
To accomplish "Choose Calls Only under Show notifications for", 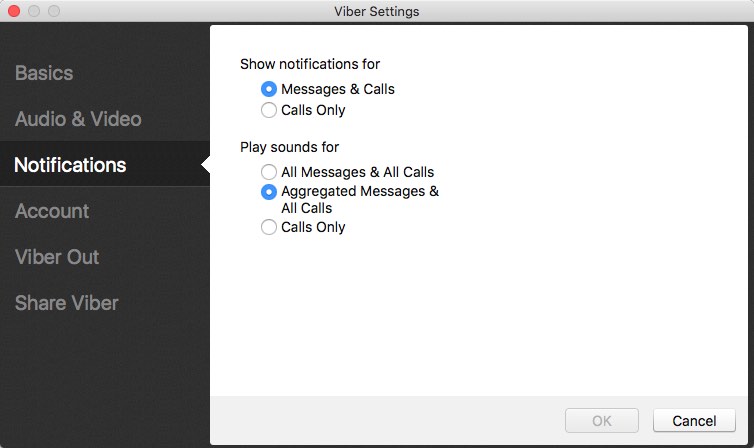I will (x=269, y=110).
